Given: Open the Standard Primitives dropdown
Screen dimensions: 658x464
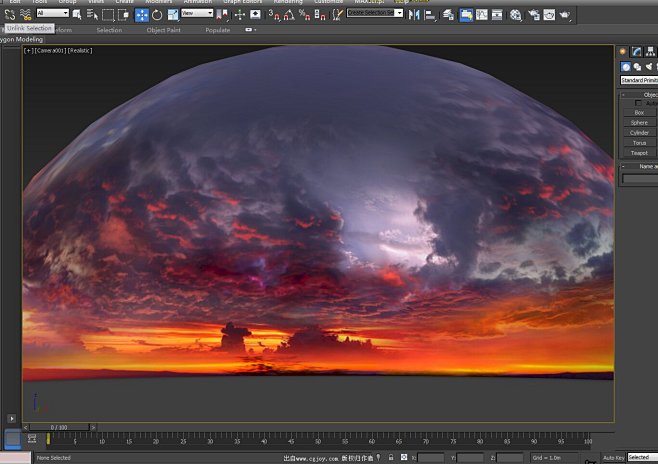Looking at the screenshot, I should tap(639, 80).
